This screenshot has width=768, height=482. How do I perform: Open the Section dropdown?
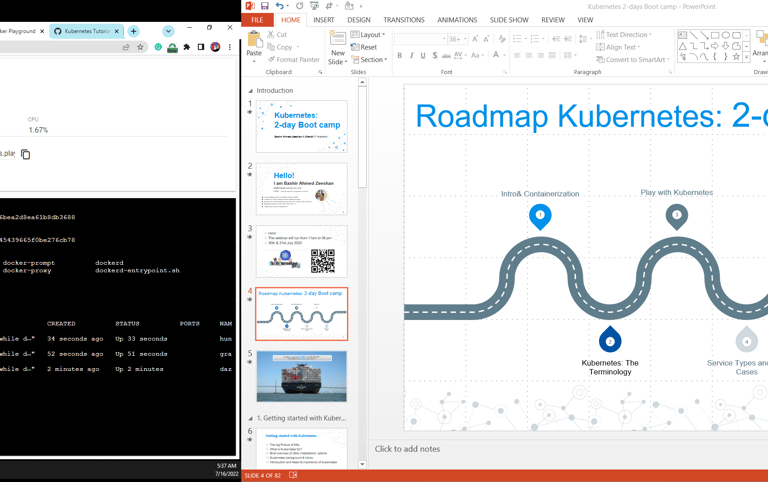click(x=369, y=60)
